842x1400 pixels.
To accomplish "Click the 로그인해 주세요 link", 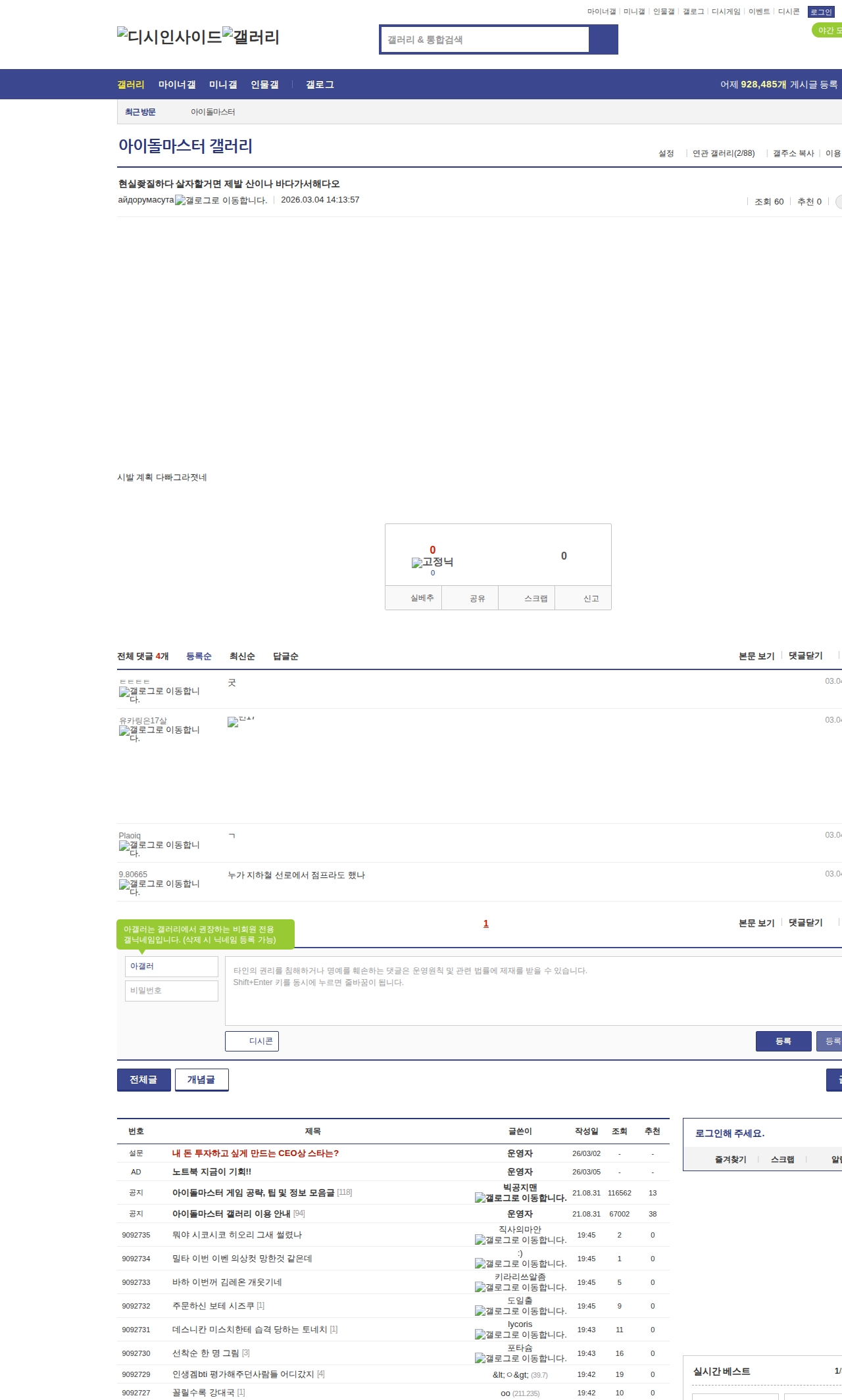I will click(x=730, y=1134).
